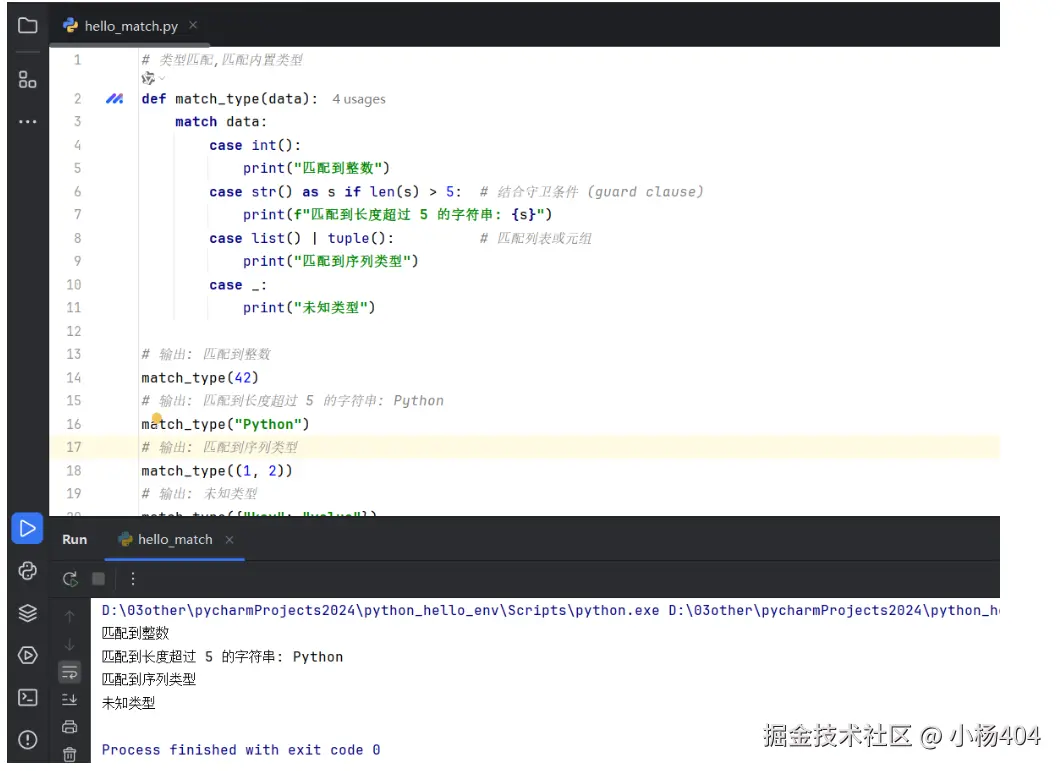Open the Problems tool window icon

(x=27, y=739)
